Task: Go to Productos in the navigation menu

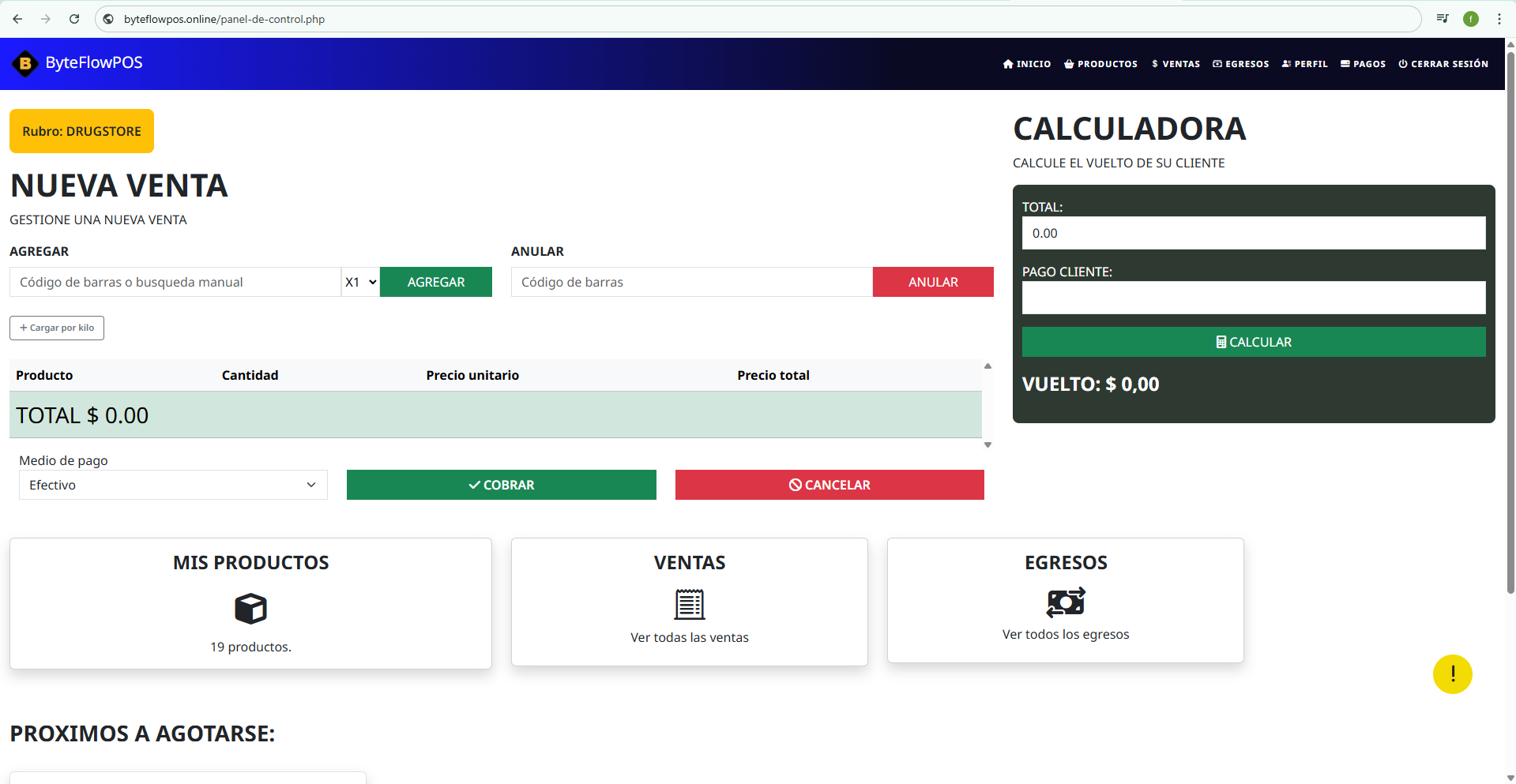Action: click(1100, 64)
